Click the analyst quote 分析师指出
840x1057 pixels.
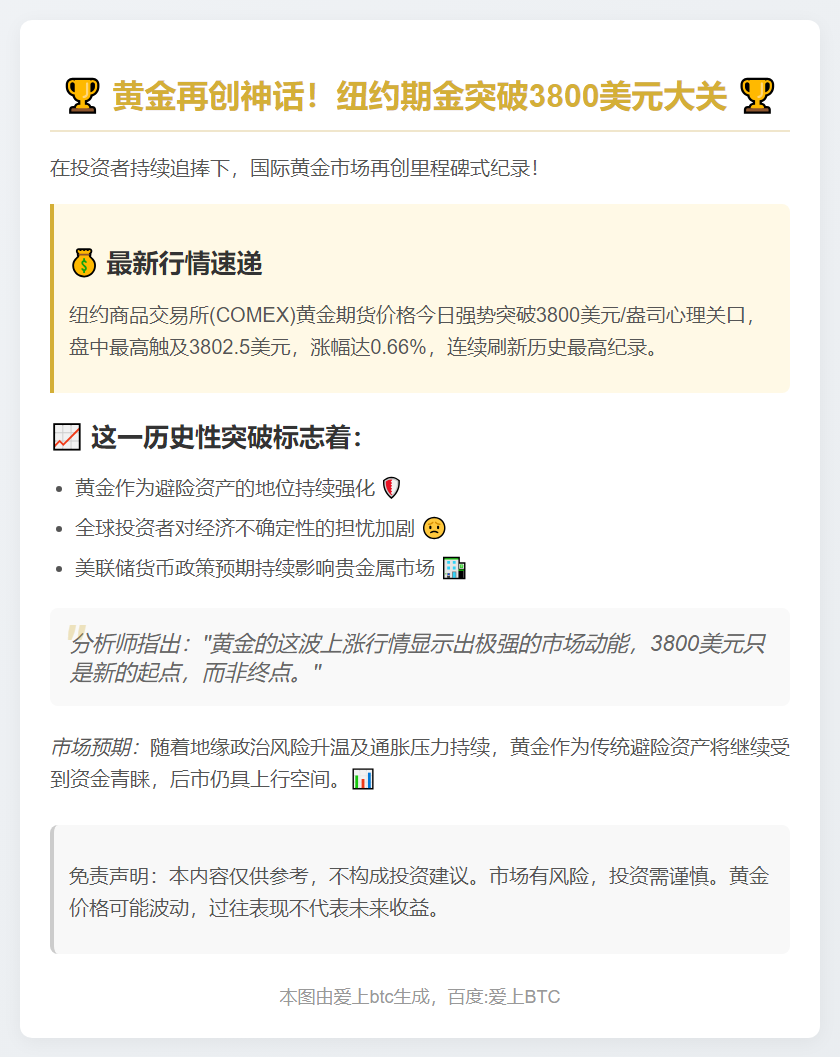[x=417, y=658]
